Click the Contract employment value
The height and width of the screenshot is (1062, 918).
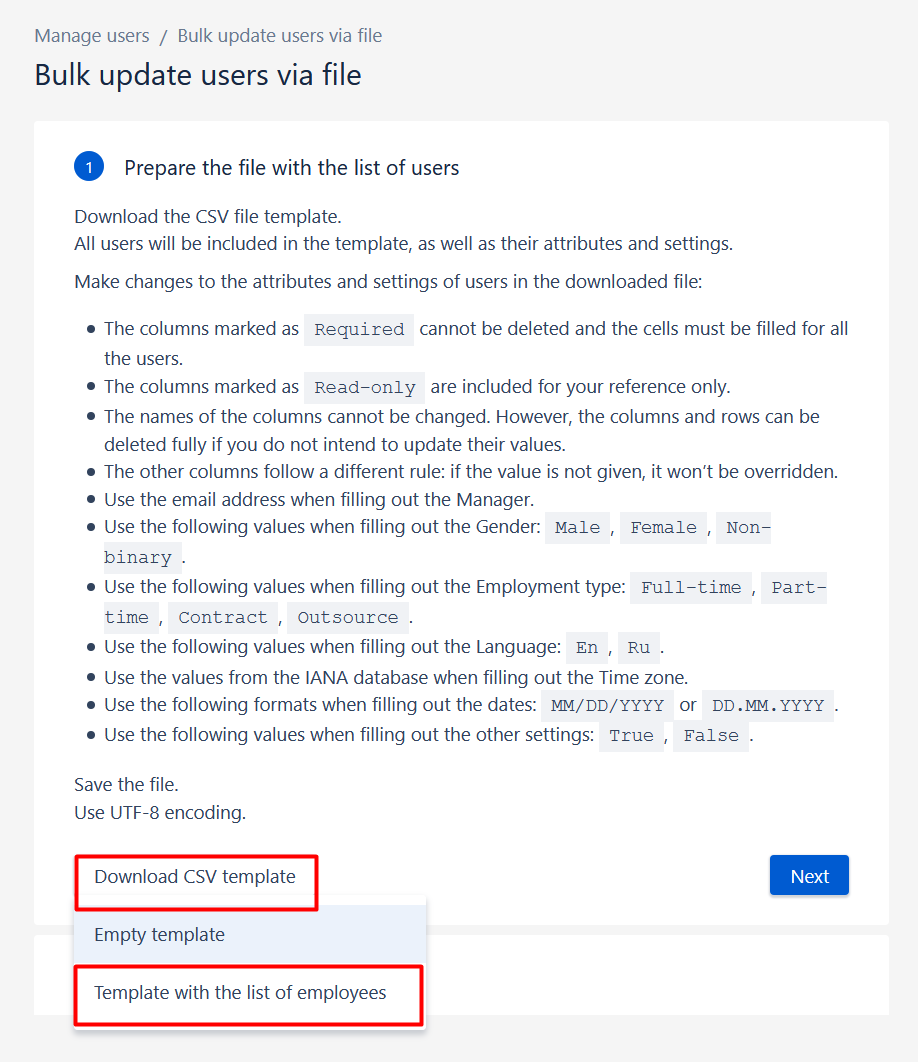coord(223,618)
